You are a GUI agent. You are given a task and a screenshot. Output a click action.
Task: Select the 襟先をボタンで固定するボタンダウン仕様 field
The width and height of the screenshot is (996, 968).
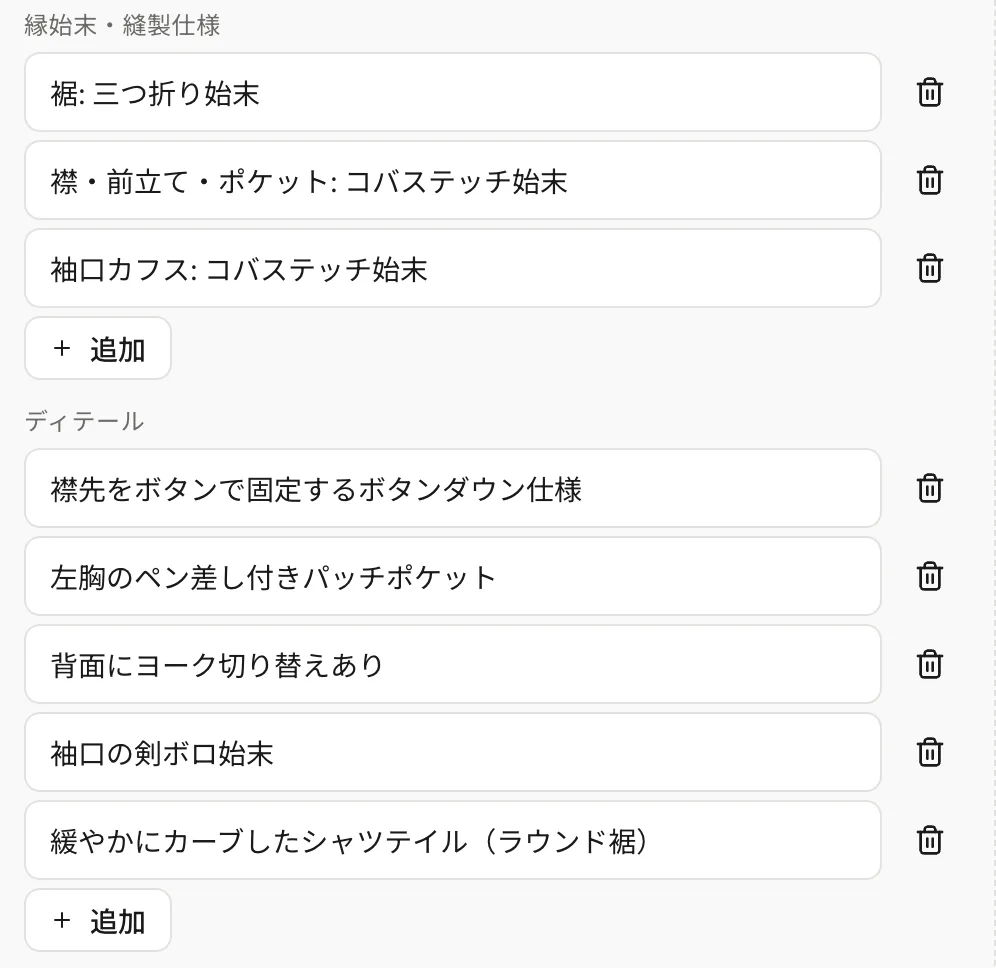tap(453, 488)
